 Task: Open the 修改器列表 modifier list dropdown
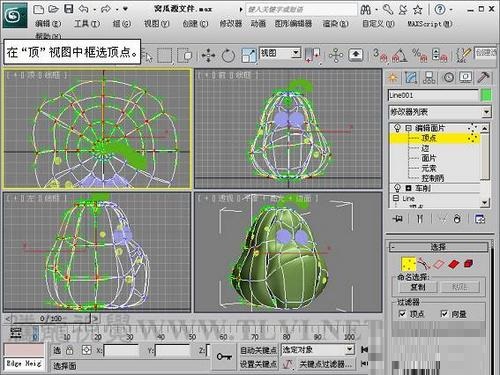pos(440,112)
